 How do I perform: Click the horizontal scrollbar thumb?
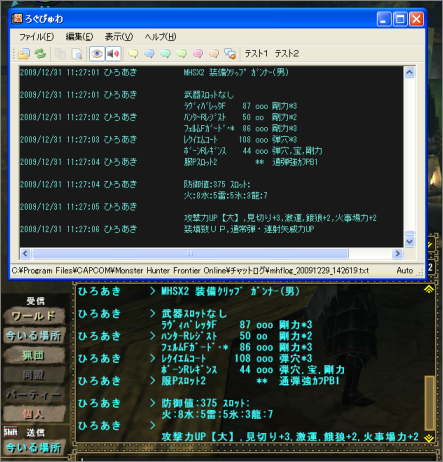190,254
